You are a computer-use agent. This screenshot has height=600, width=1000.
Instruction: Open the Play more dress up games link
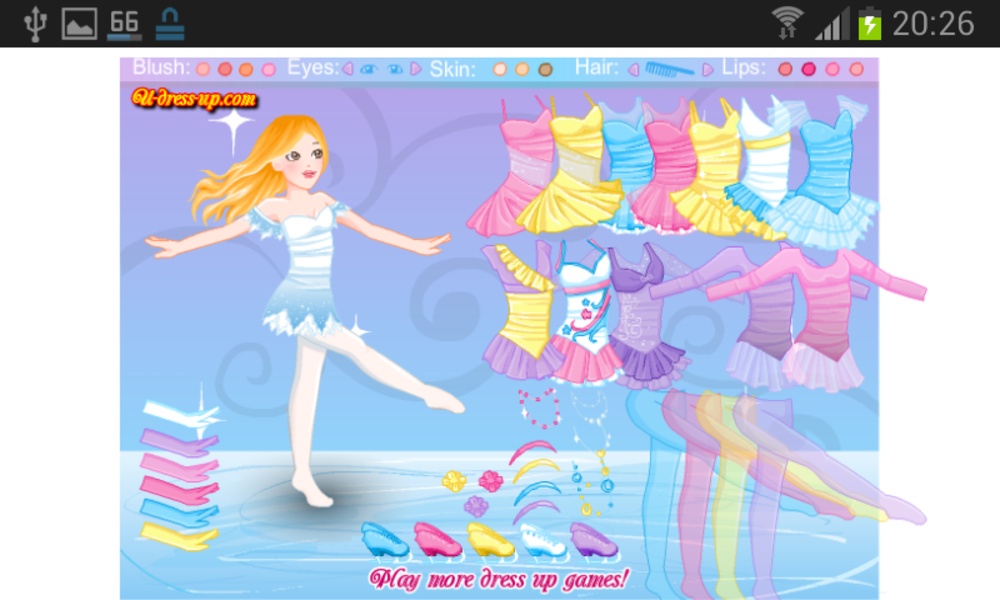tap(499, 579)
